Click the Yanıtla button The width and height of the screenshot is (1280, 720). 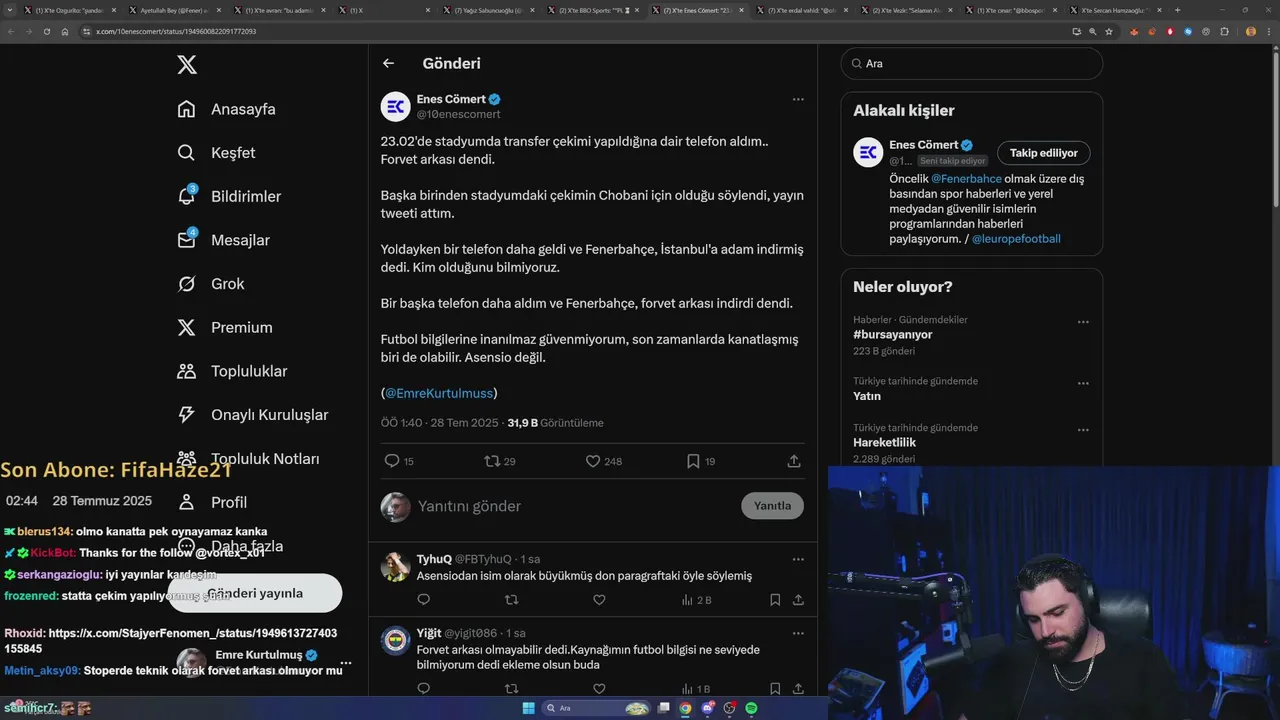tap(772, 506)
